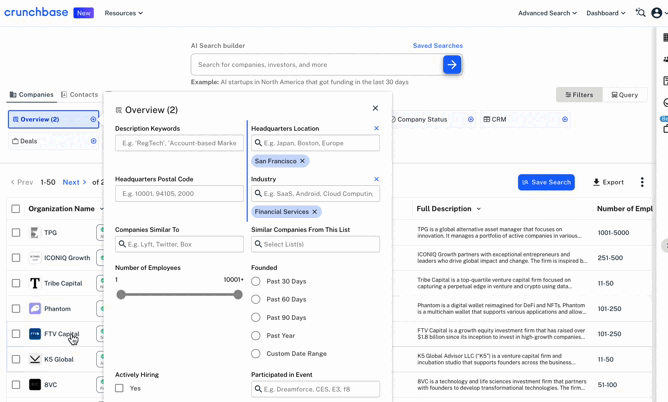This screenshot has width=668, height=402.
Task: Clear the Headquarters Location filter
Action: (x=376, y=128)
